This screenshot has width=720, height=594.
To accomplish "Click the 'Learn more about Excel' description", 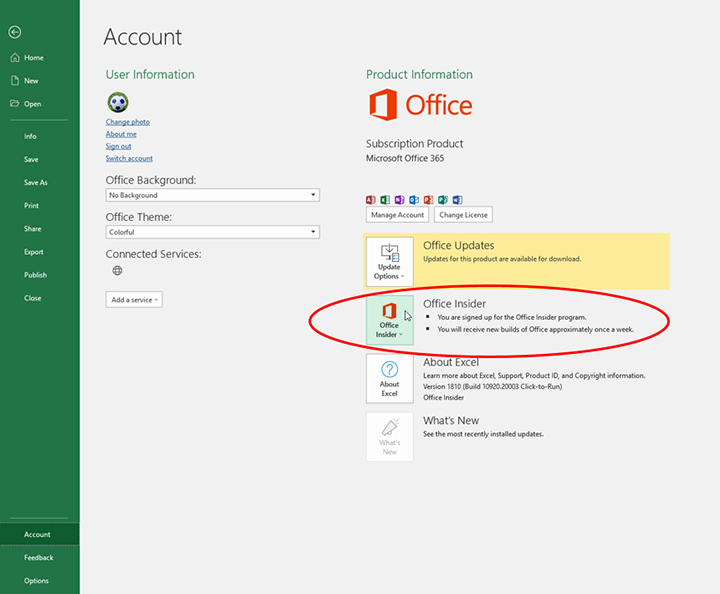I will click(534, 375).
